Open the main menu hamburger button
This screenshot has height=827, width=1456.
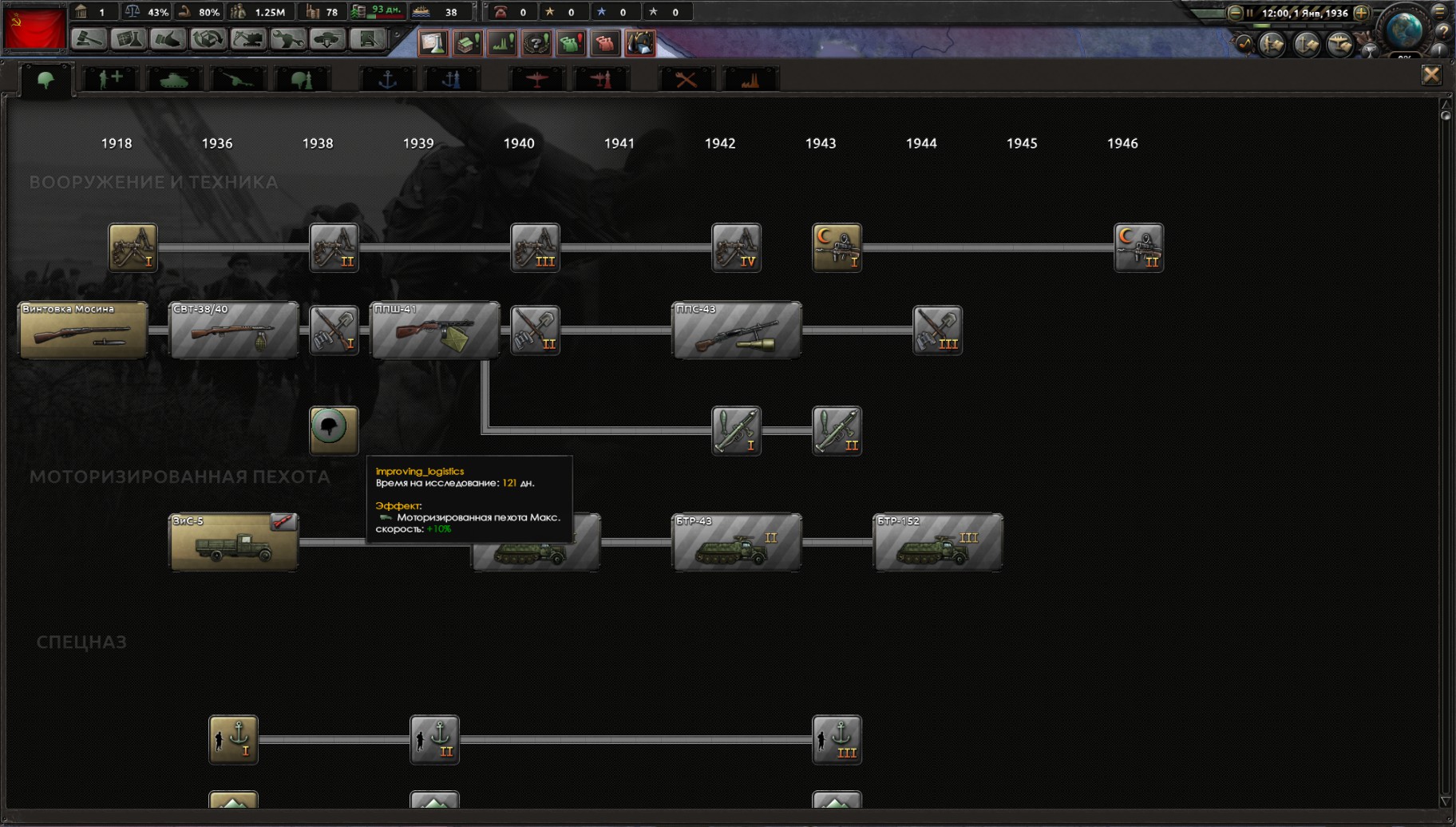coord(1441,11)
